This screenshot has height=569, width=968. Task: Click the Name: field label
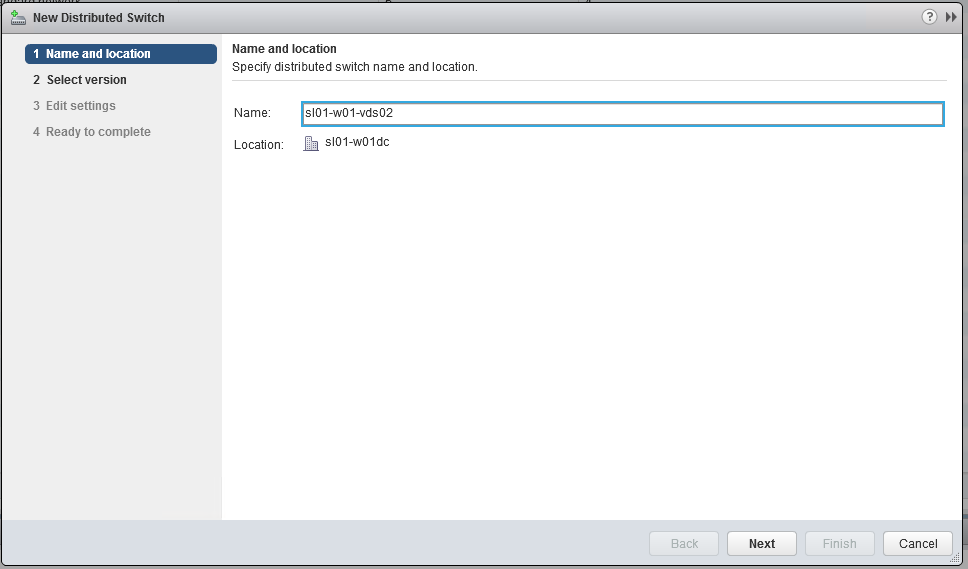click(x=252, y=113)
